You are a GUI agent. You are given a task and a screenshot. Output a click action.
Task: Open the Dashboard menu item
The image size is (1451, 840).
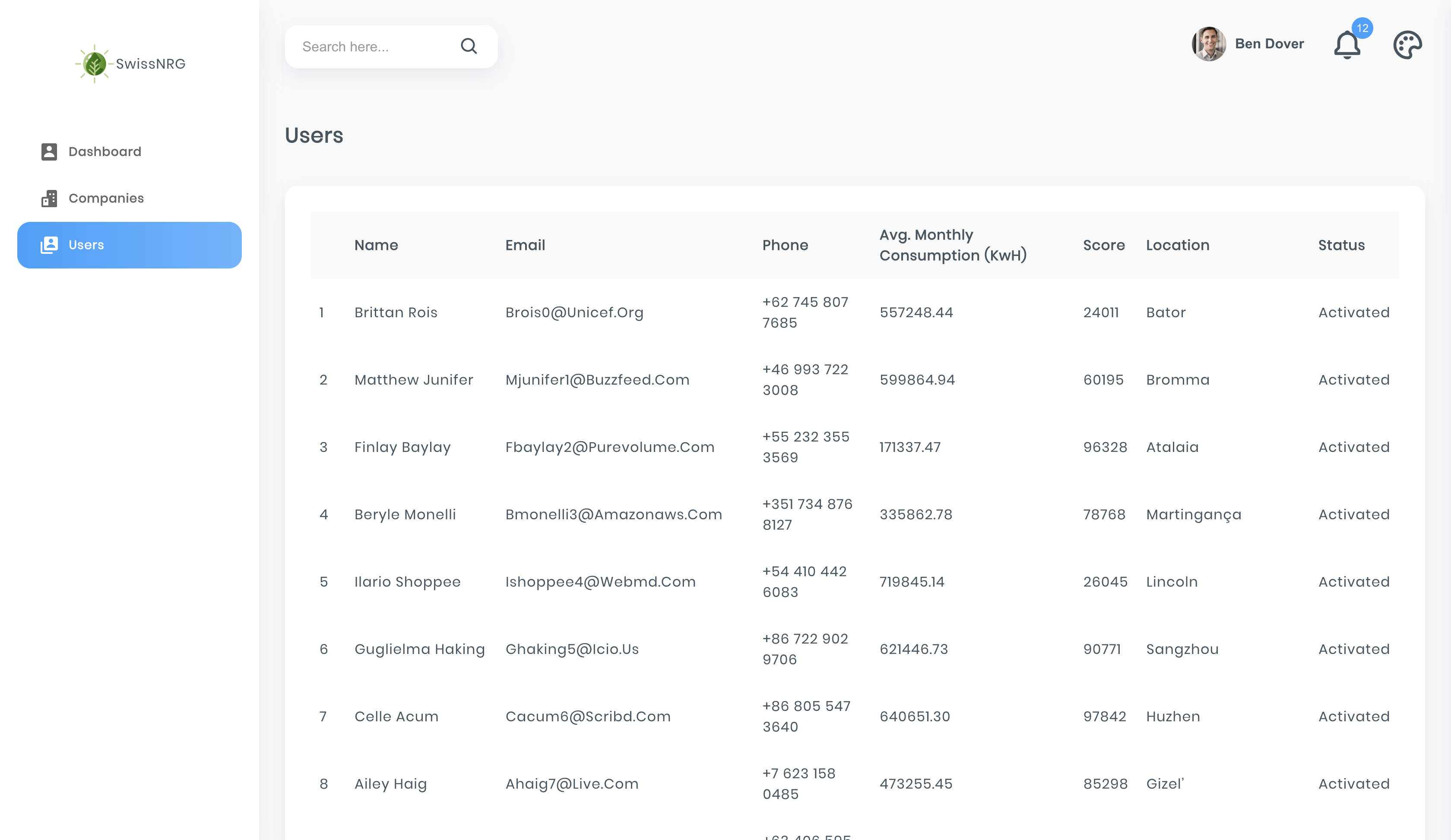(x=105, y=152)
